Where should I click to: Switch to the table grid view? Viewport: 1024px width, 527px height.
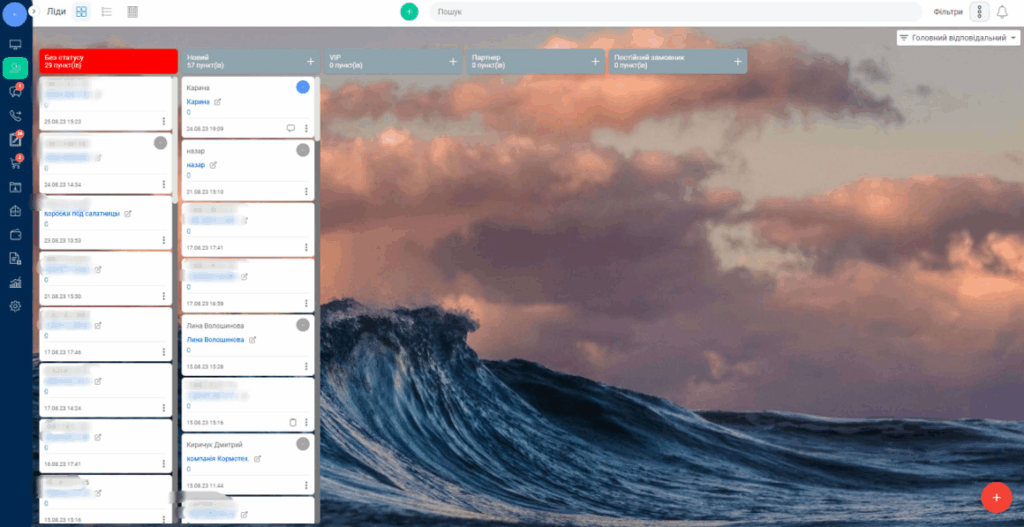point(133,12)
